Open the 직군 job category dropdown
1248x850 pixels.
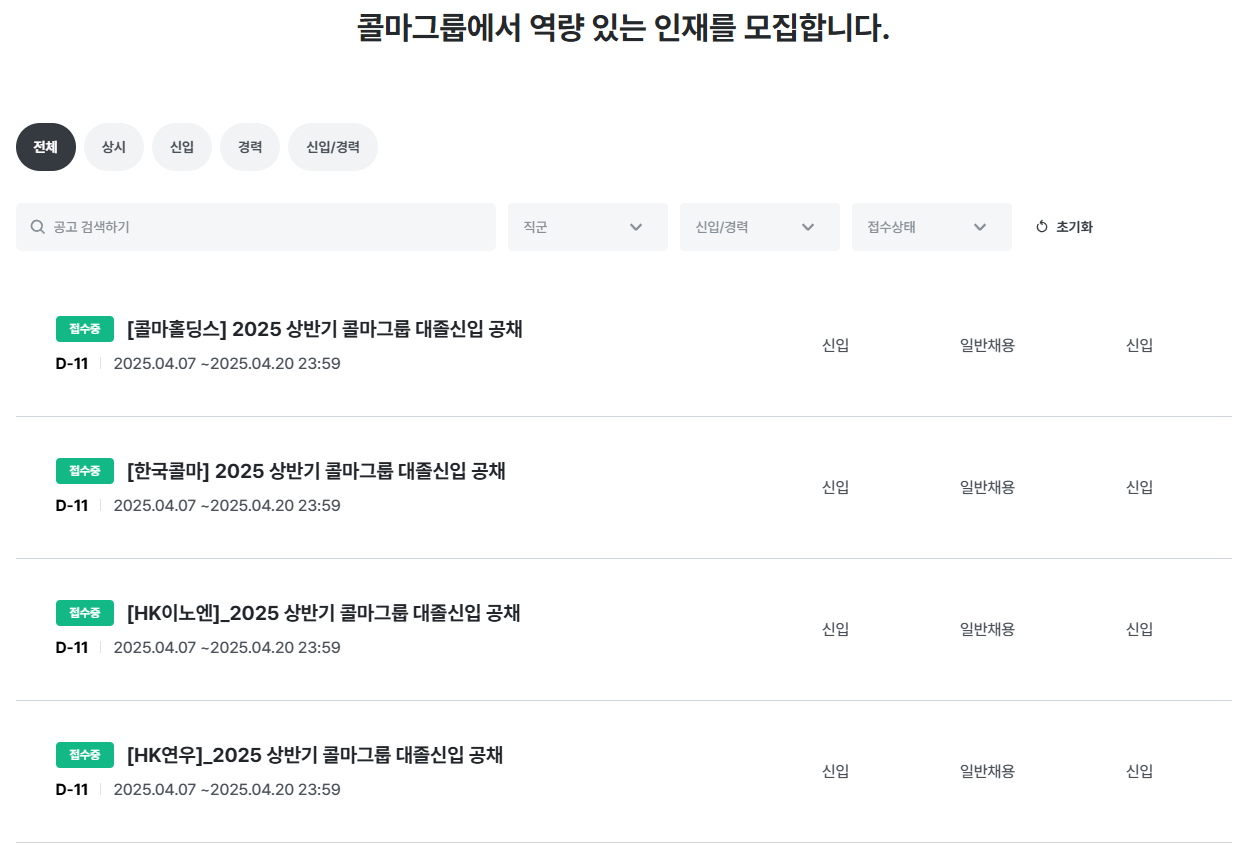click(x=587, y=227)
